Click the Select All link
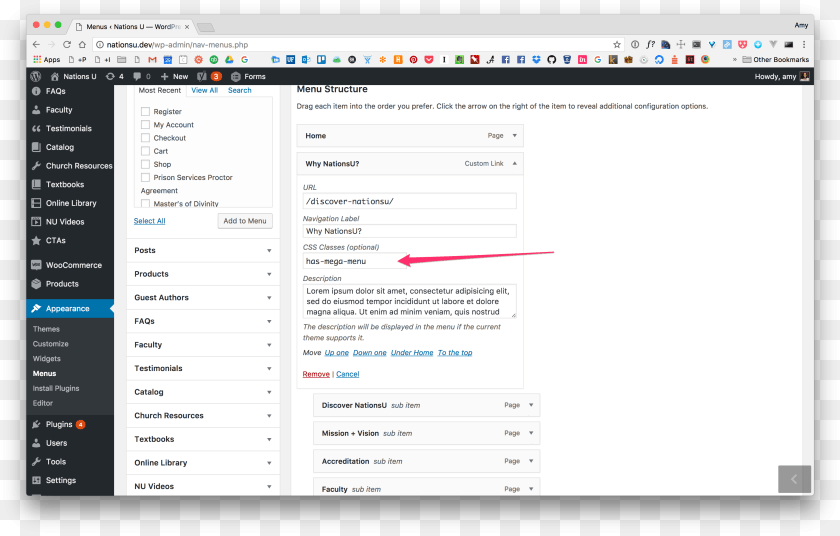Image resolution: width=840 pixels, height=536 pixels. [x=149, y=221]
